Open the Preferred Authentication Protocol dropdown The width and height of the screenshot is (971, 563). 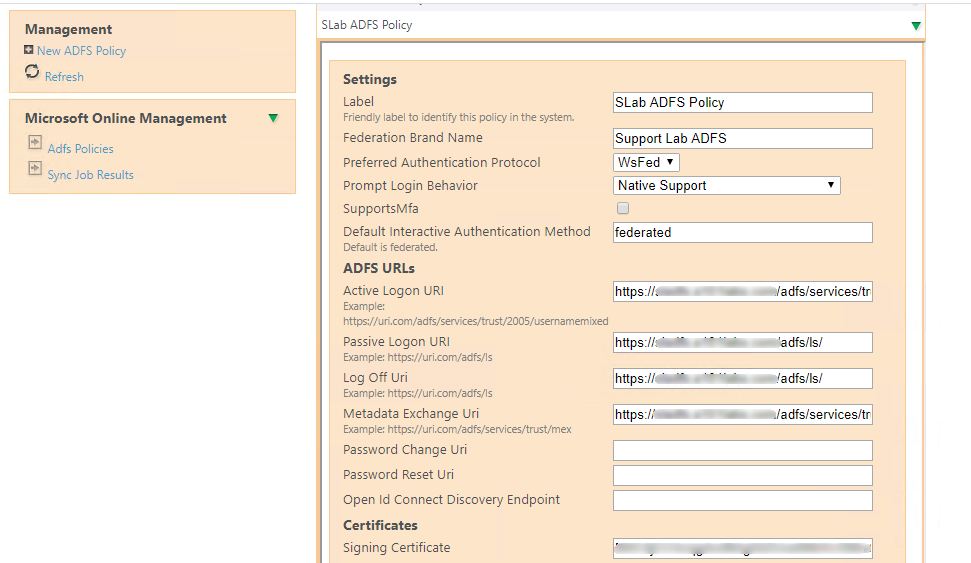[647, 162]
